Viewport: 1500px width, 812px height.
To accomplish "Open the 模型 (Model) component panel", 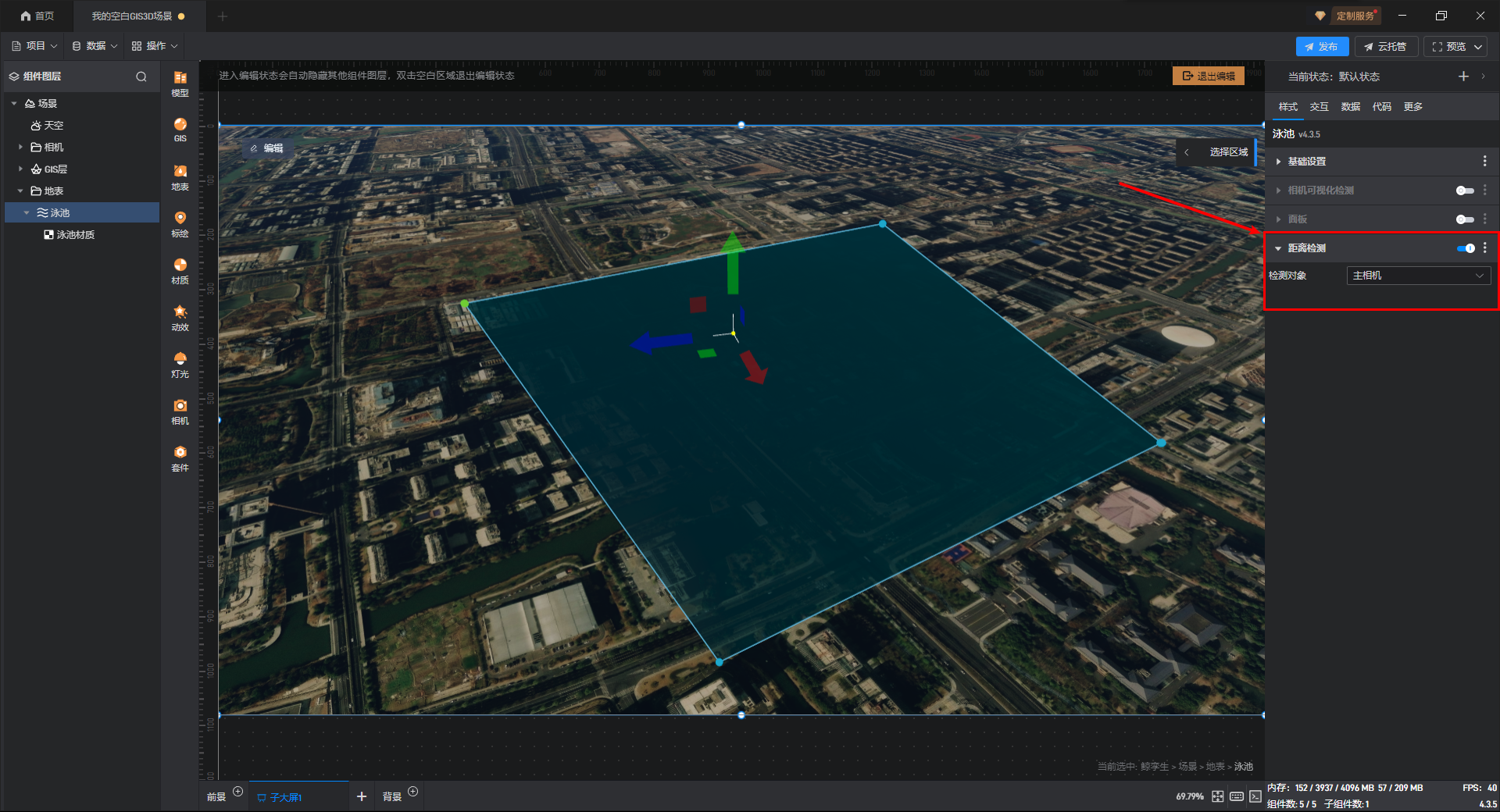I will click(x=180, y=83).
